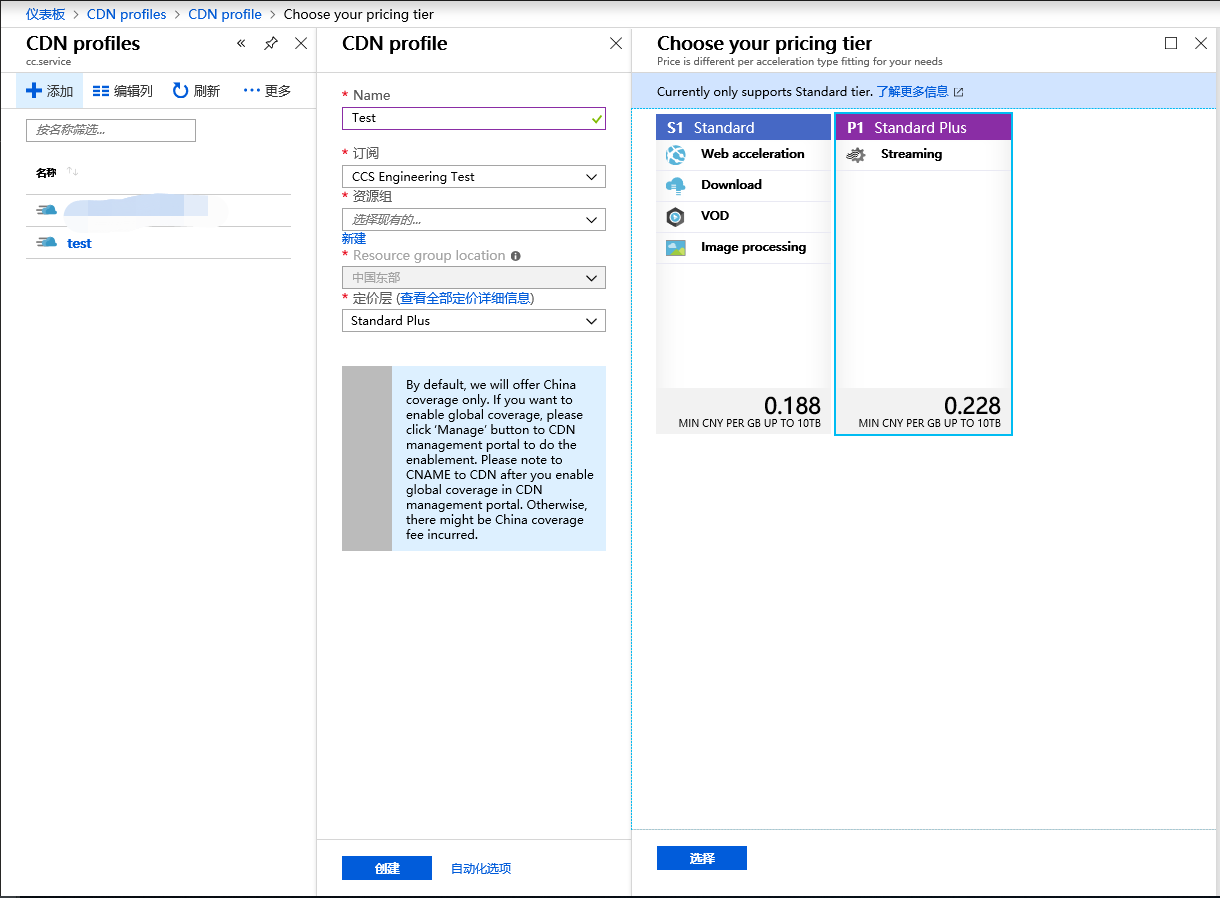Click the 'VOD' label text
Viewport: 1220px width, 898px height.
[x=715, y=216]
